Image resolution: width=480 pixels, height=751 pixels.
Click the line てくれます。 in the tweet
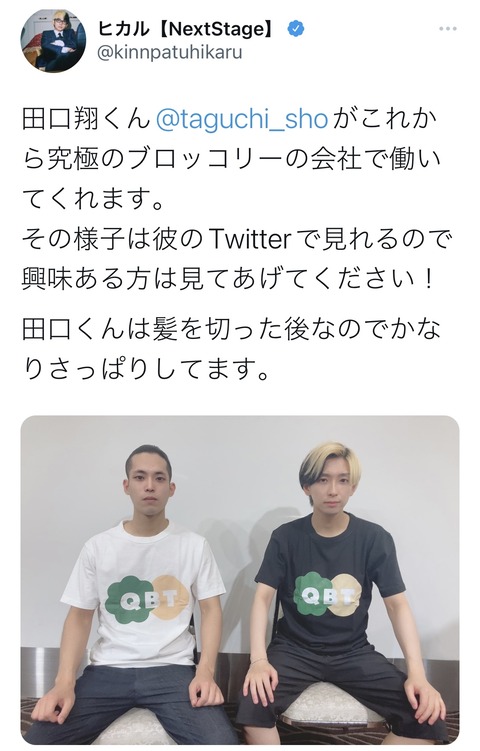coord(94,199)
